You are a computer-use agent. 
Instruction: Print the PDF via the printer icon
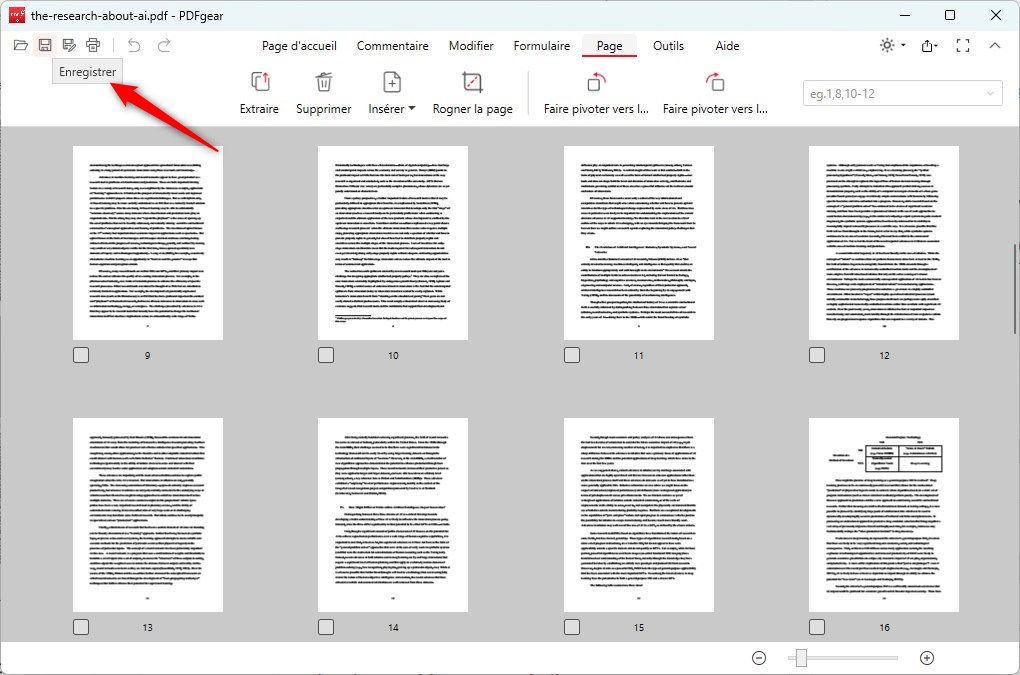pyautogui.click(x=93, y=44)
